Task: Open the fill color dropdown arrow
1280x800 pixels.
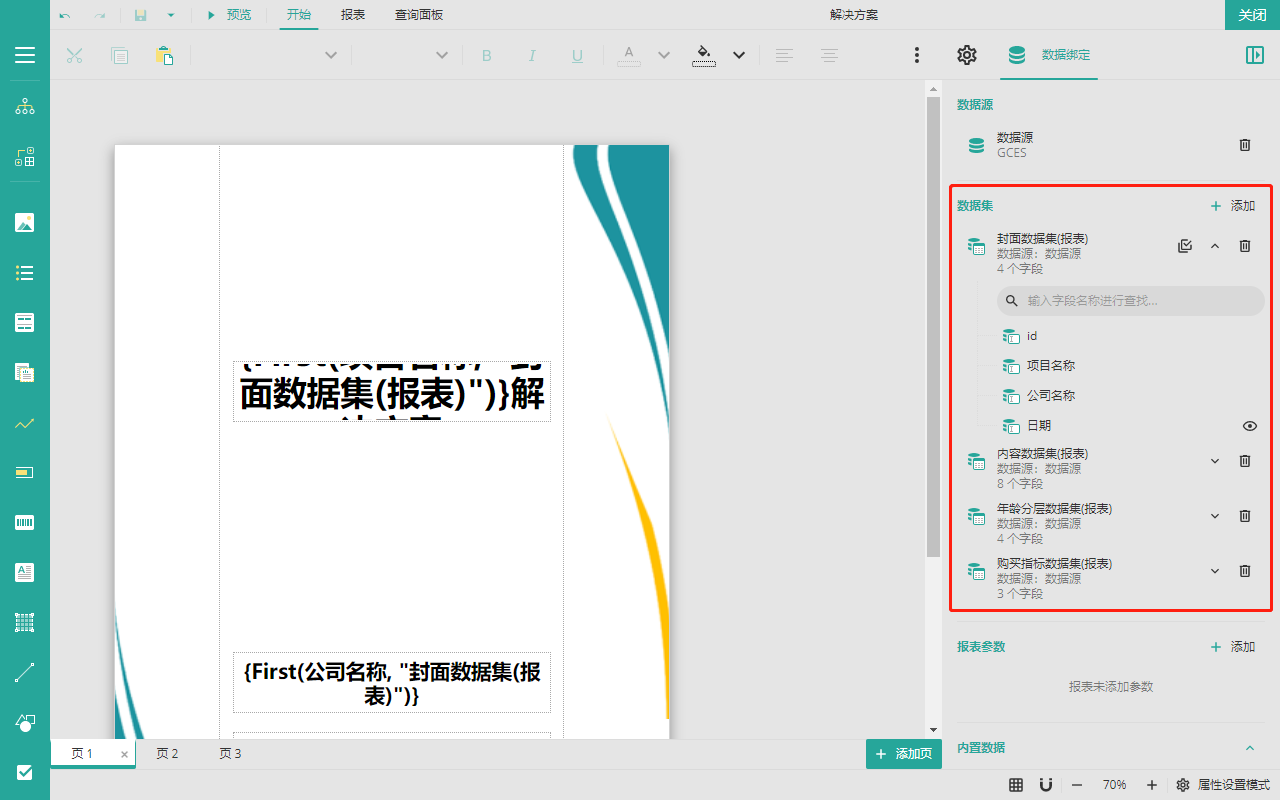Action: pos(739,55)
